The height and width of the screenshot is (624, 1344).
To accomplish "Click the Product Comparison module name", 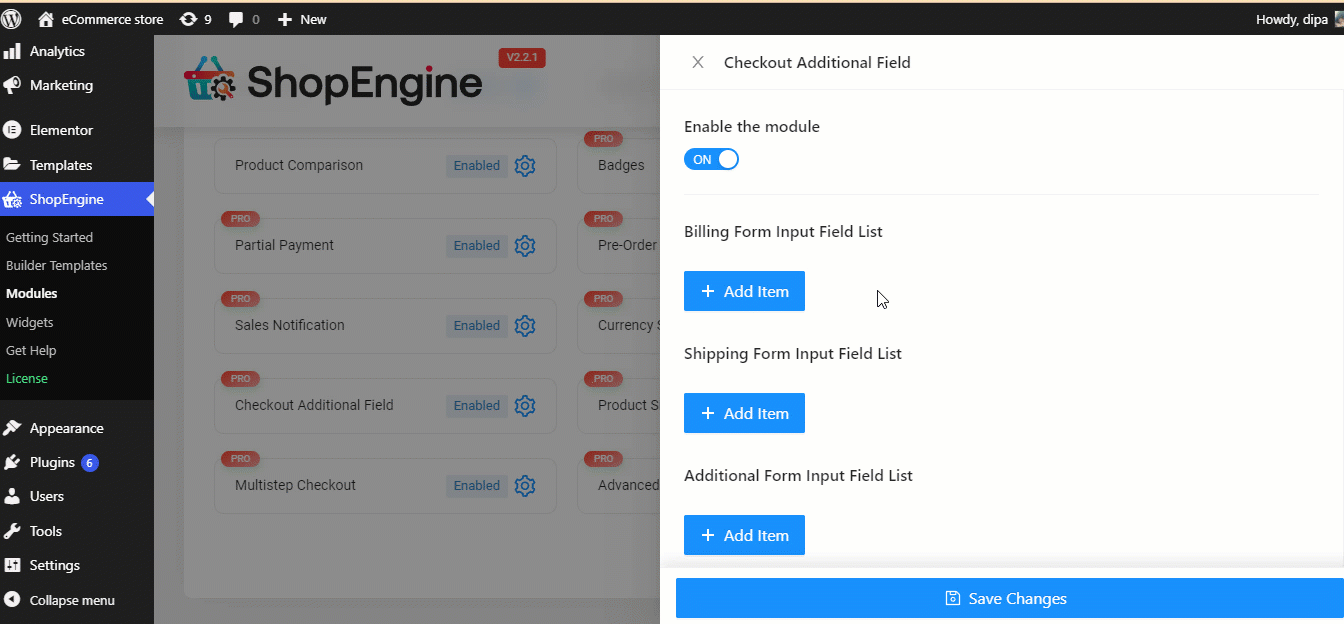I will tap(299, 165).
